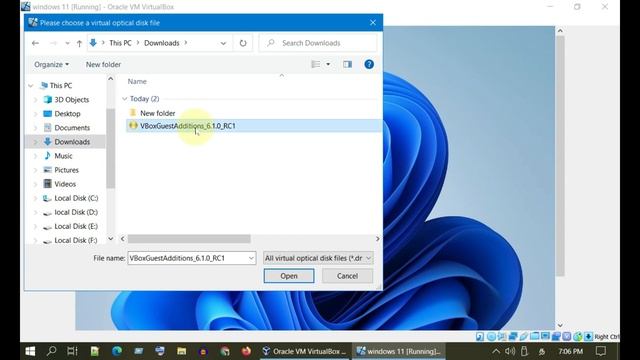
Task: Expand the Downloads tree node
Action: 36,142
